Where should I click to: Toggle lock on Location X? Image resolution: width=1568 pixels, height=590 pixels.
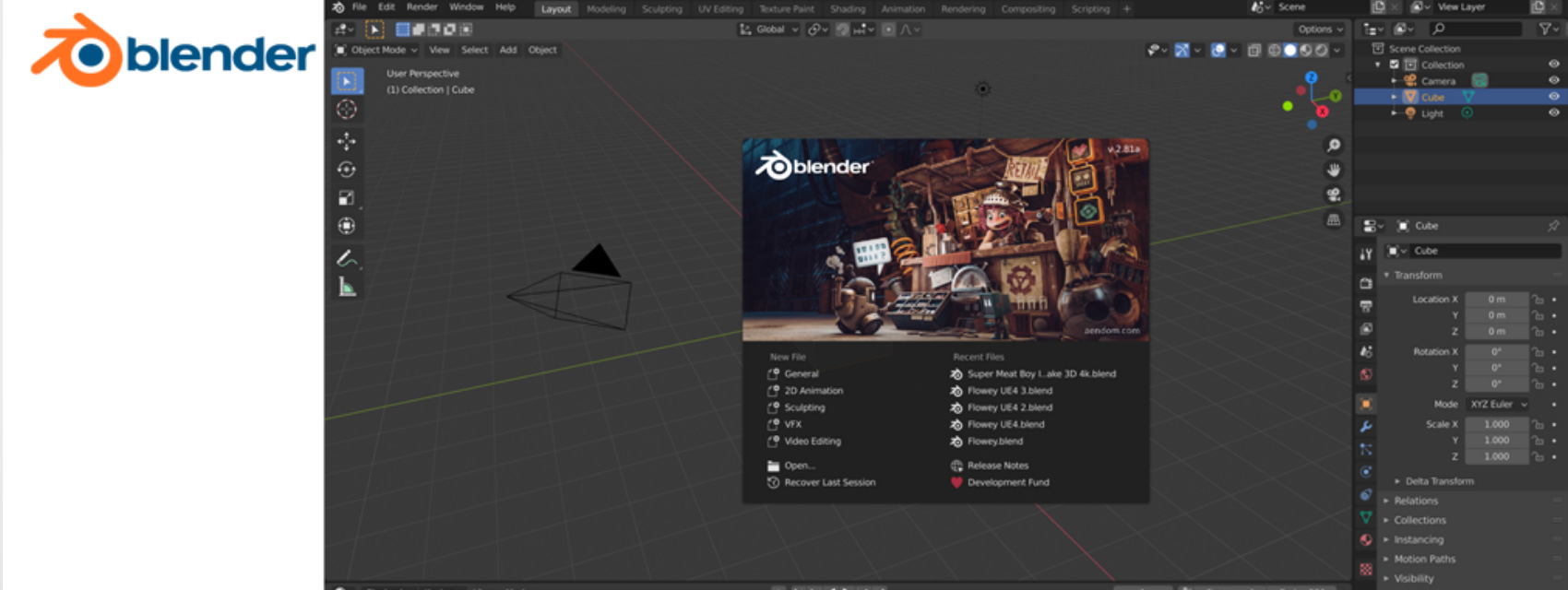tap(1538, 300)
